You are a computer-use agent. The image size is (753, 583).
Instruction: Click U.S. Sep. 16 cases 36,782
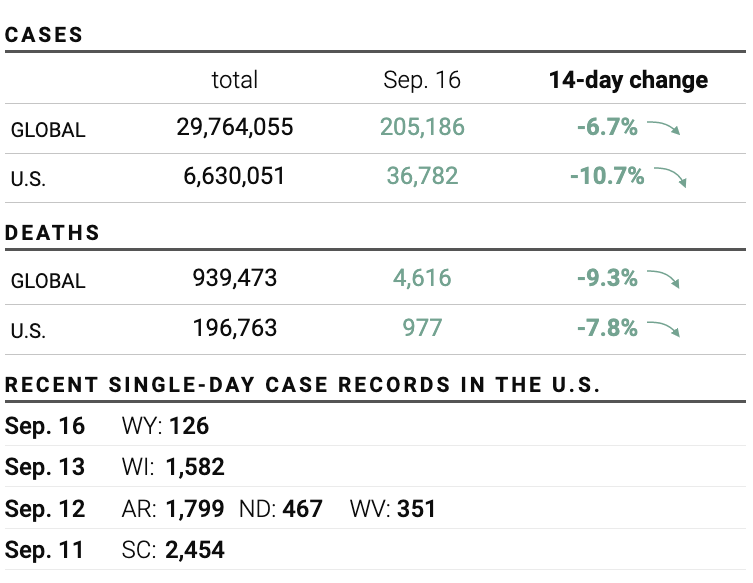pyautogui.click(x=422, y=177)
